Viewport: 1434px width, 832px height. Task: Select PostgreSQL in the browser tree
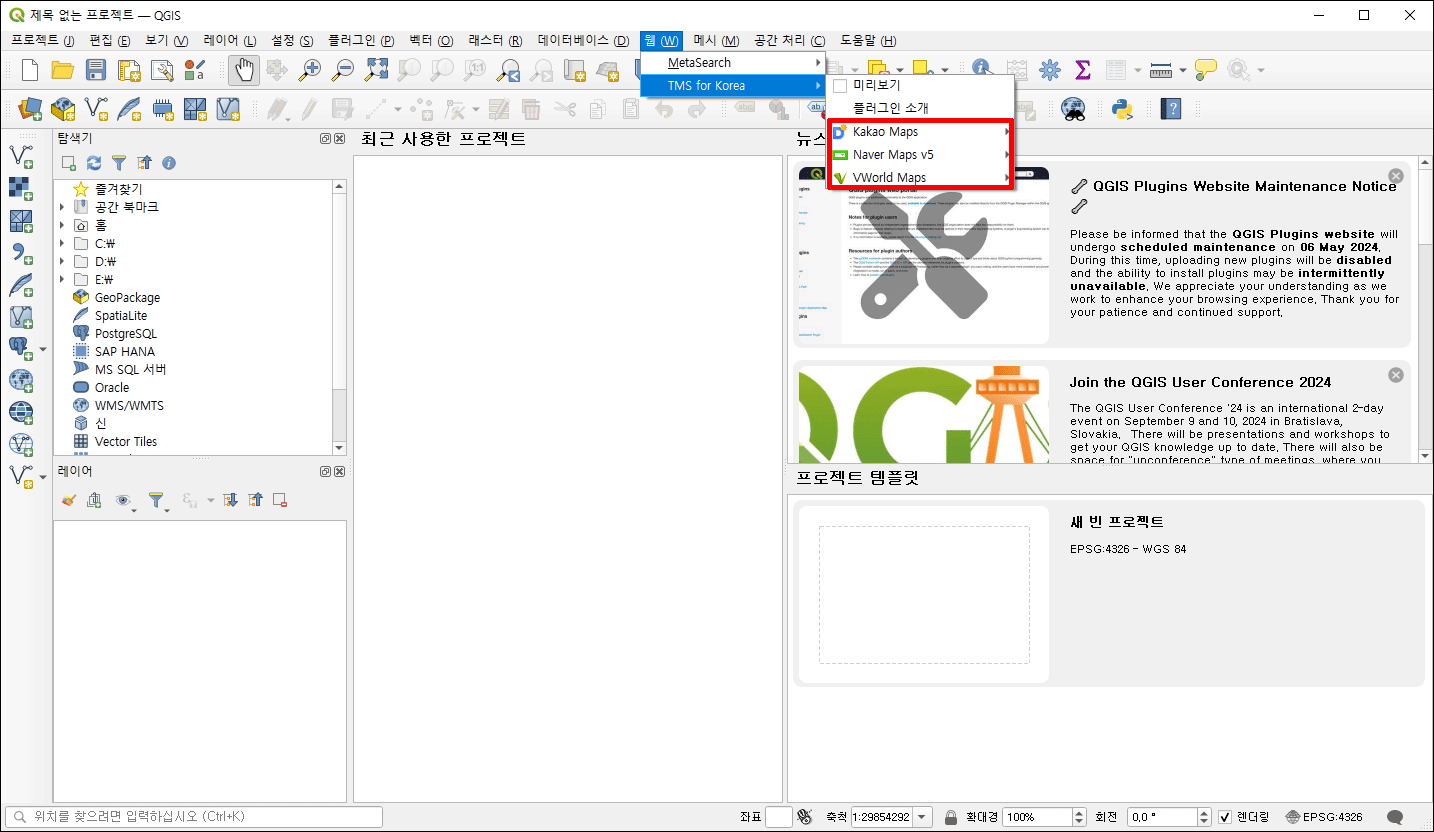(125, 333)
